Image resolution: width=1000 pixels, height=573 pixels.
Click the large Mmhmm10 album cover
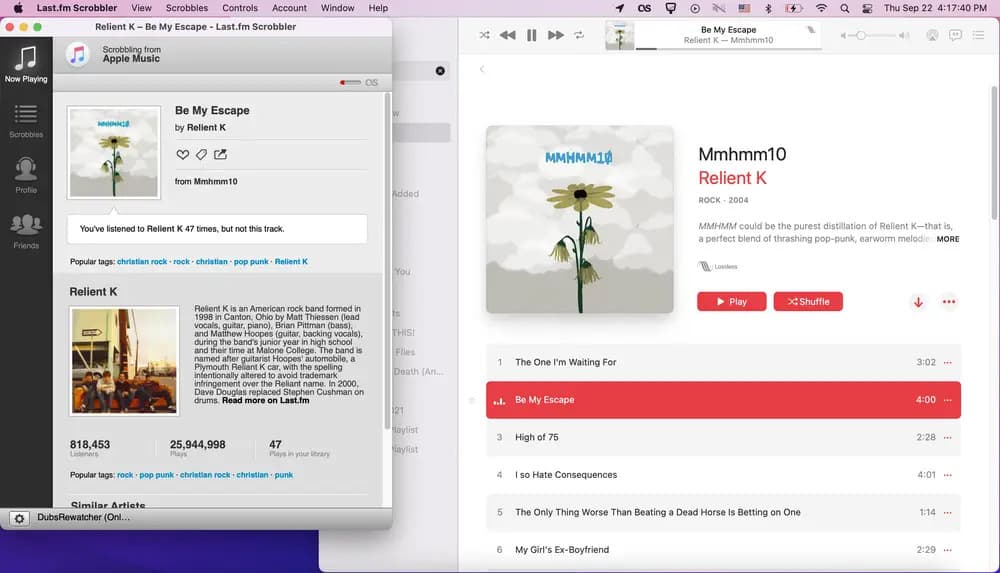(580, 220)
